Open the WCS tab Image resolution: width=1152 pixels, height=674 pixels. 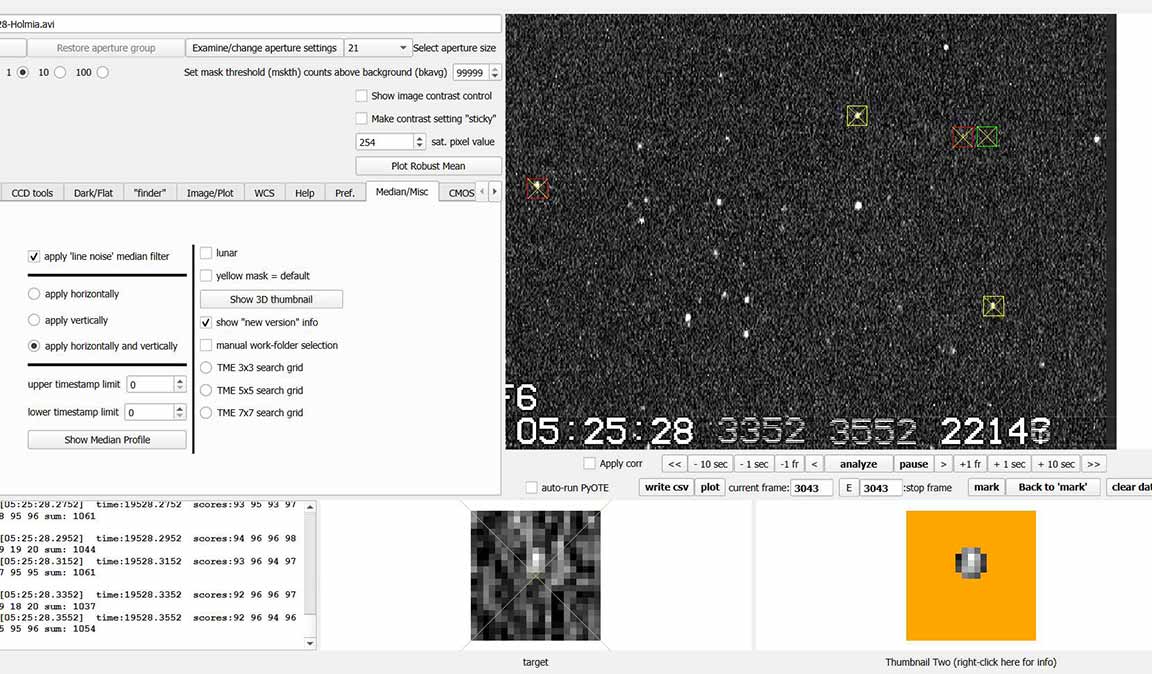pyautogui.click(x=264, y=193)
